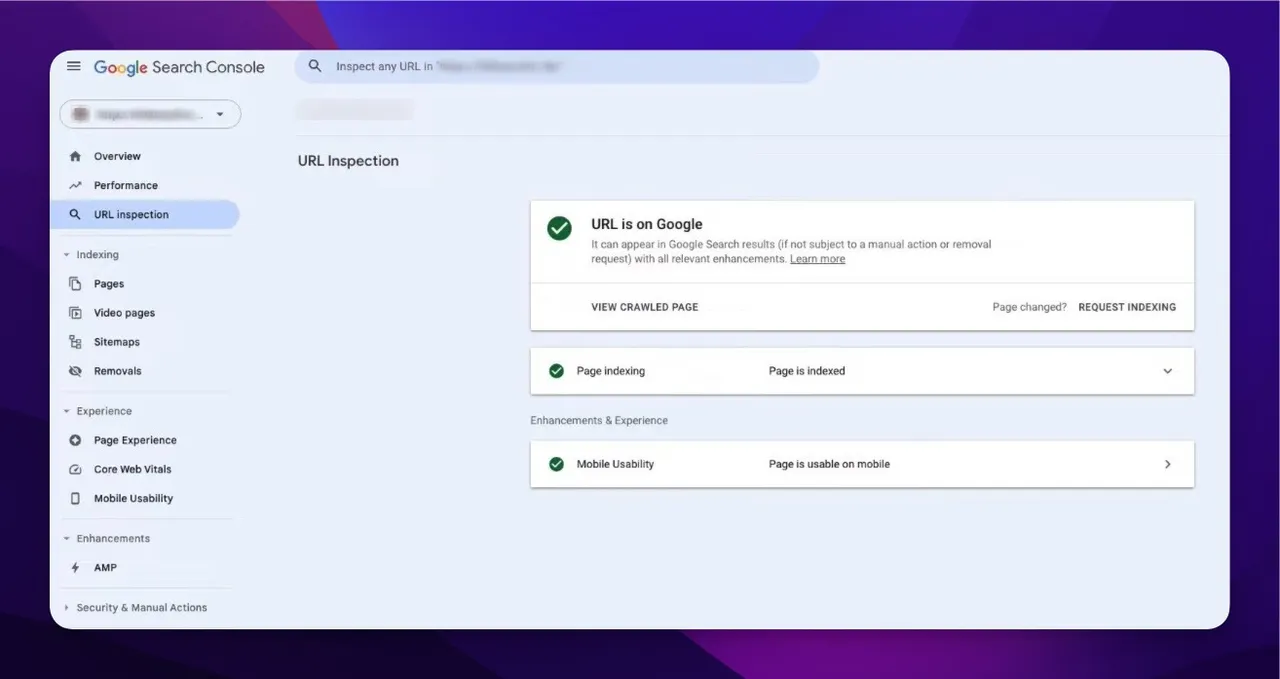Viewport: 1280px width, 679px height.
Task: Click REQUEST INDEXING button
Action: point(1127,307)
